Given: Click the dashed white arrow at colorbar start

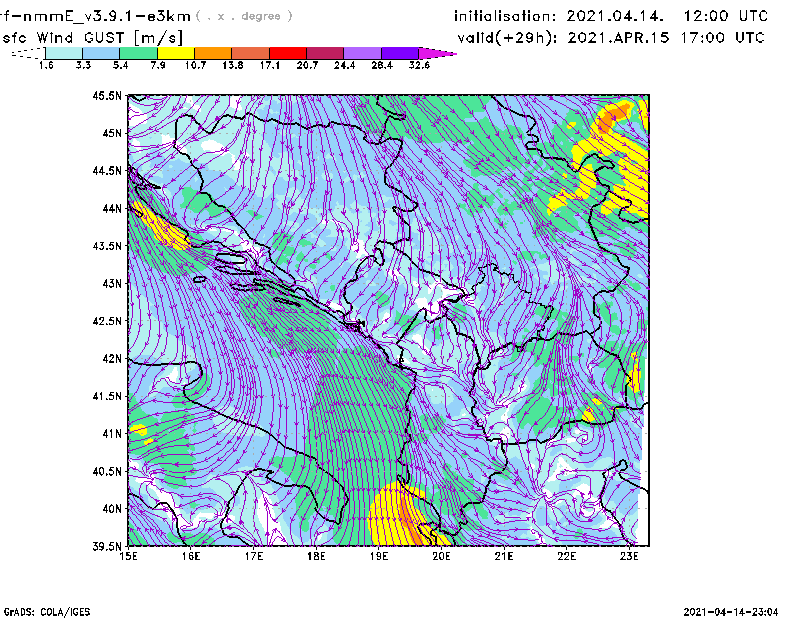Looking at the screenshot, I should tap(28, 53).
